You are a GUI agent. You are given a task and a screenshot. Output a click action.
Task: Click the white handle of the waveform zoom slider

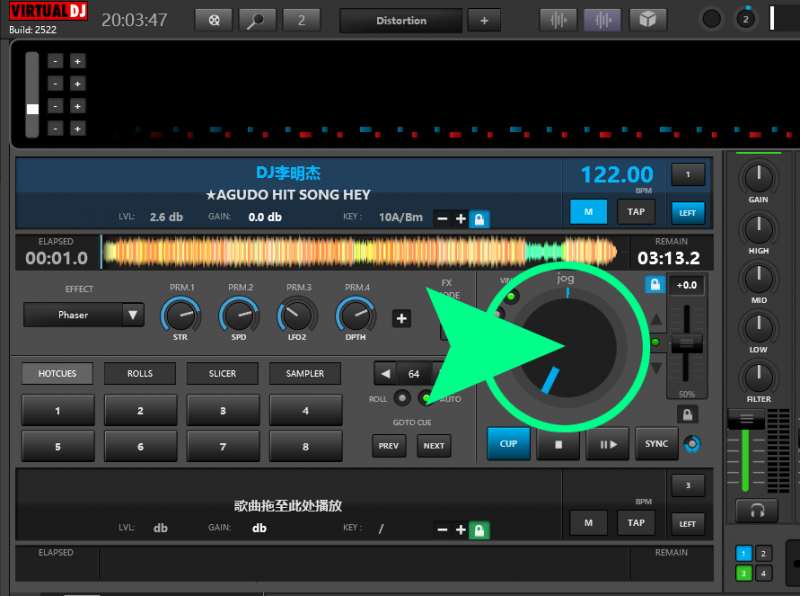(33, 109)
